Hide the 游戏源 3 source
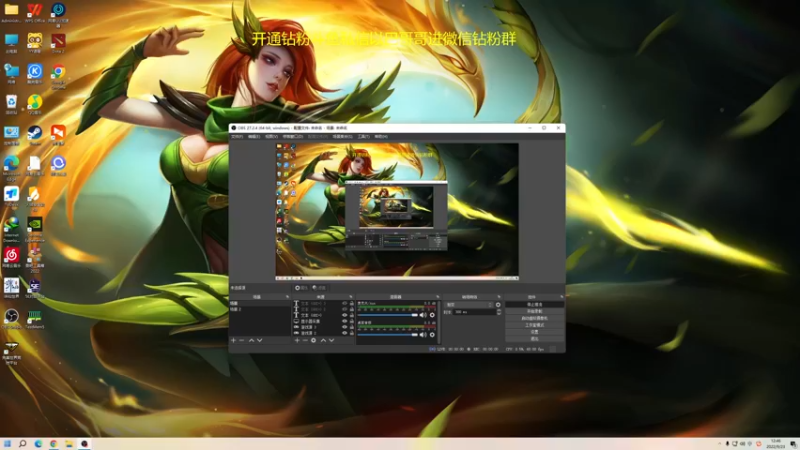Image resolution: width=800 pixels, height=450 pixels. (344, 327)
